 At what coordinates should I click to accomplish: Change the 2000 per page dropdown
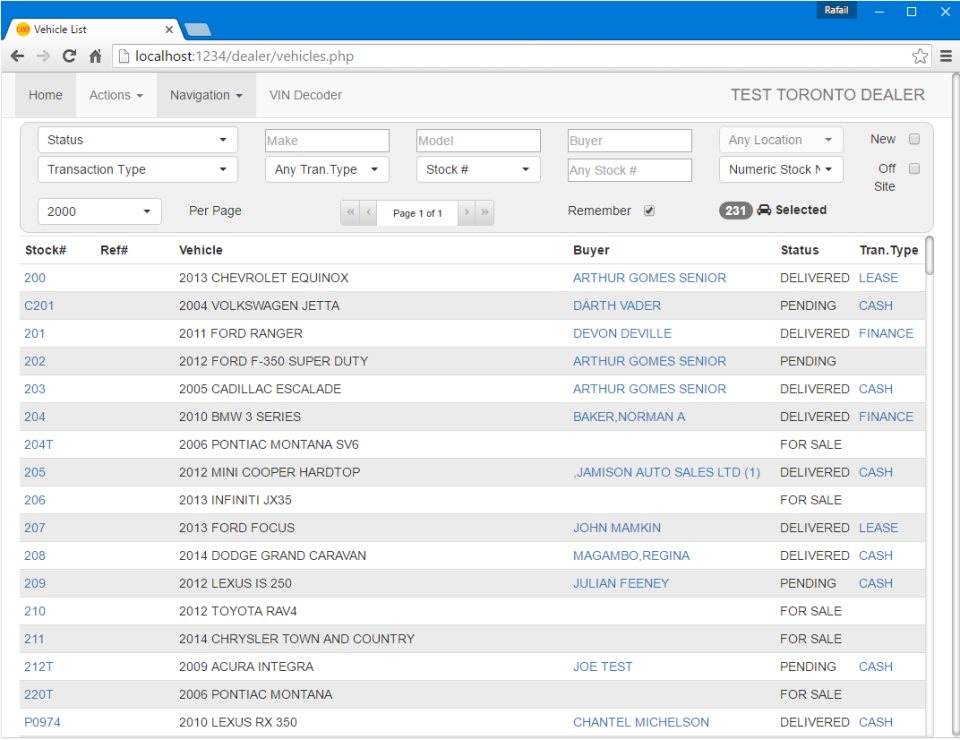[x=99, y=212]
